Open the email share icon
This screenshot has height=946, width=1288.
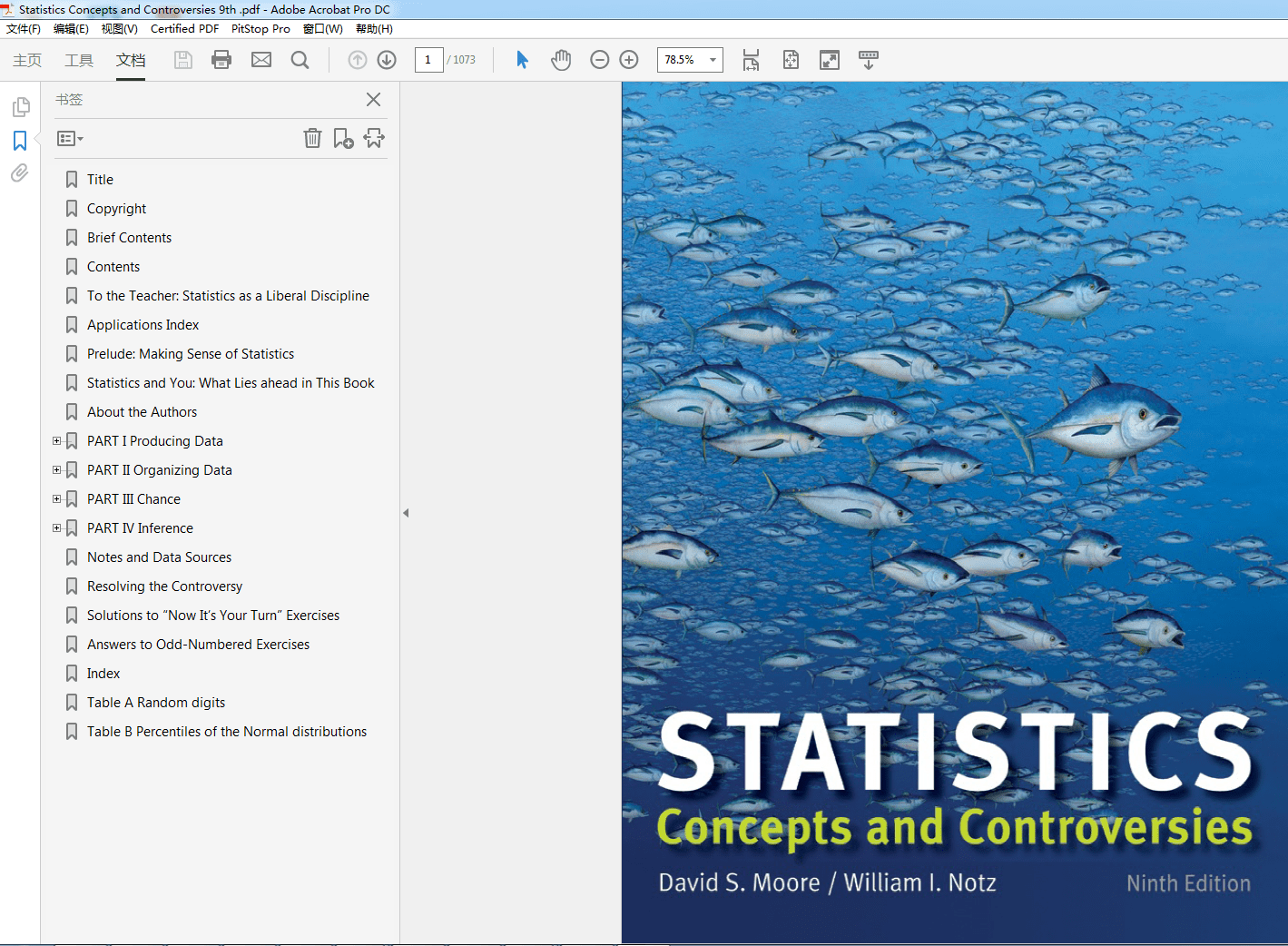261,59
